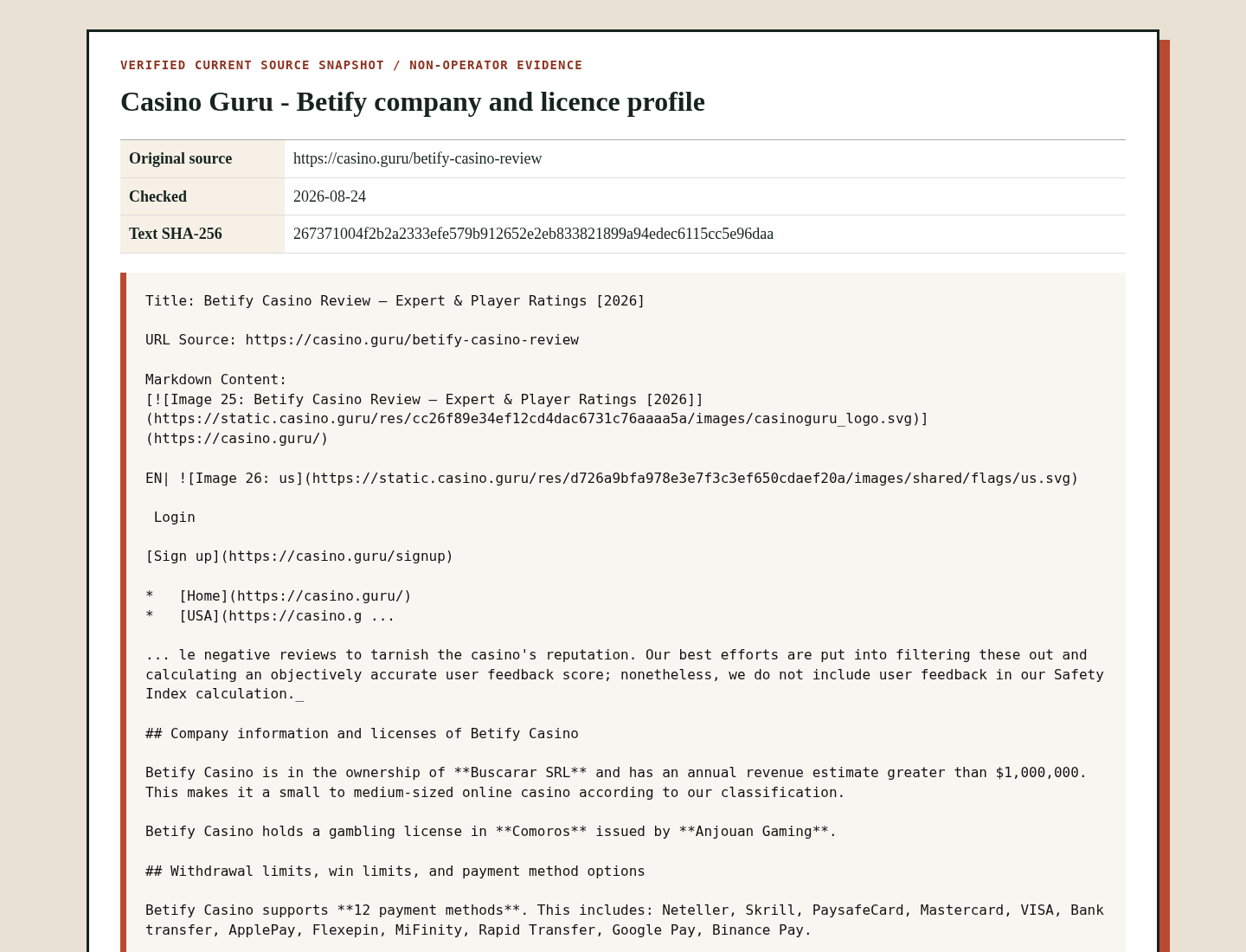Viewport: 1246px width, 952px height.
Task: Click the "12 payment methods" paragraph
Action: coord(625,920)
